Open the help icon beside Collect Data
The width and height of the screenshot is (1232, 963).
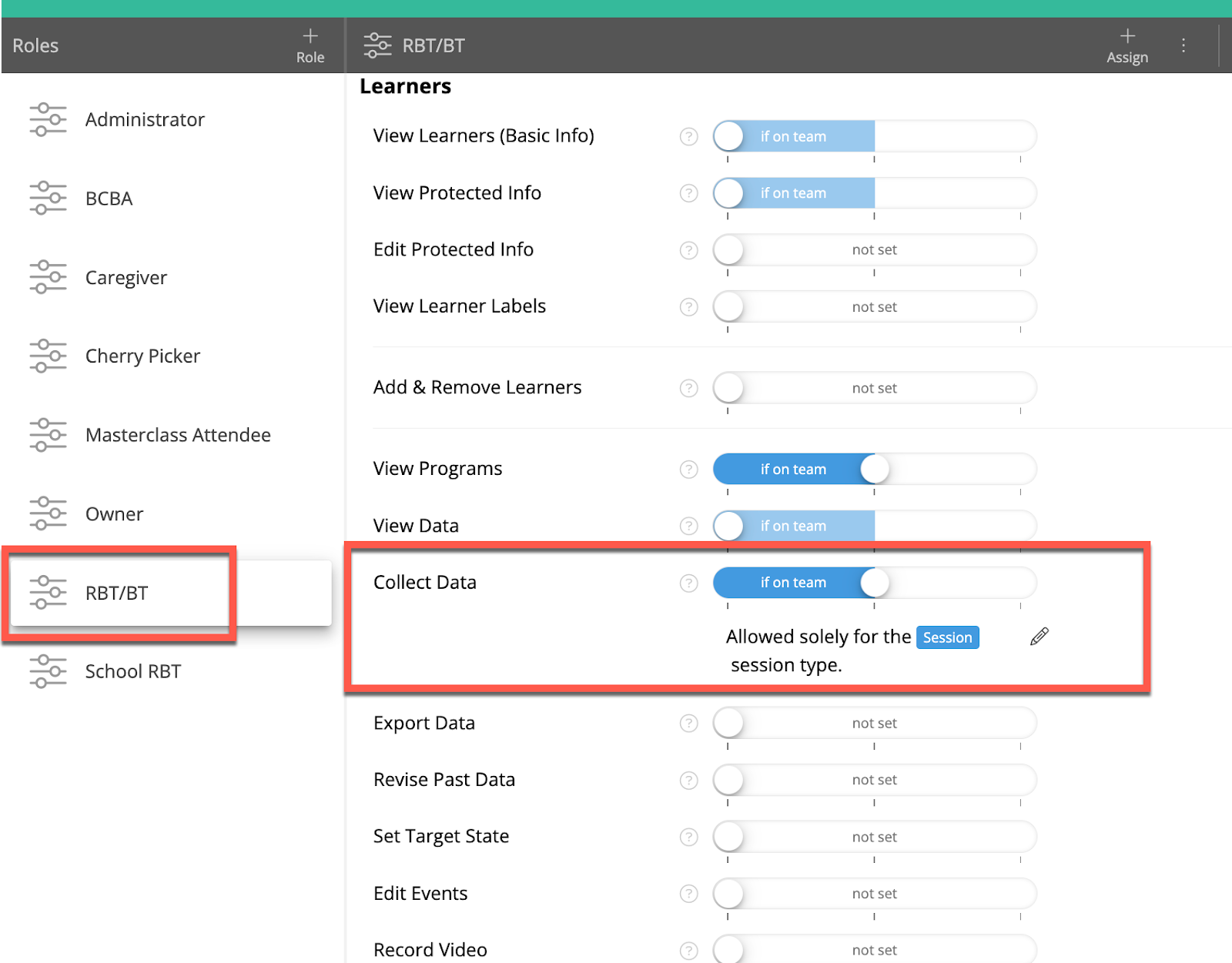pos(688,583)
